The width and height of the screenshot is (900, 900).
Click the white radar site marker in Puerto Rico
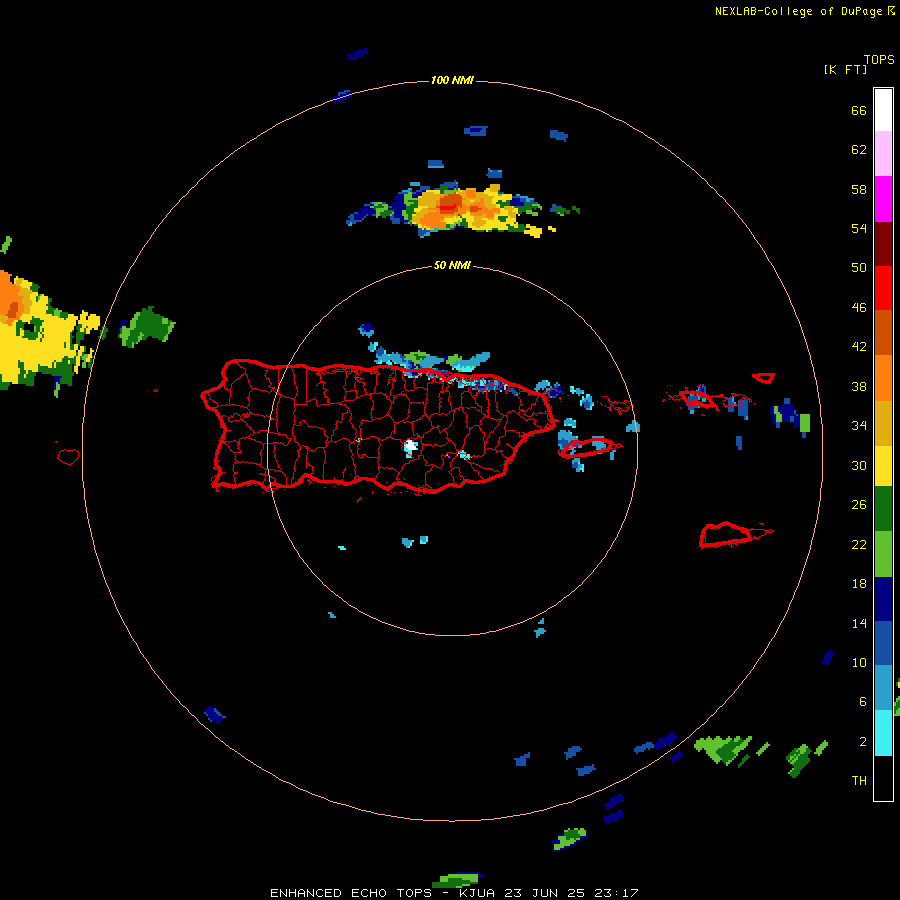(x=410, y=446)
